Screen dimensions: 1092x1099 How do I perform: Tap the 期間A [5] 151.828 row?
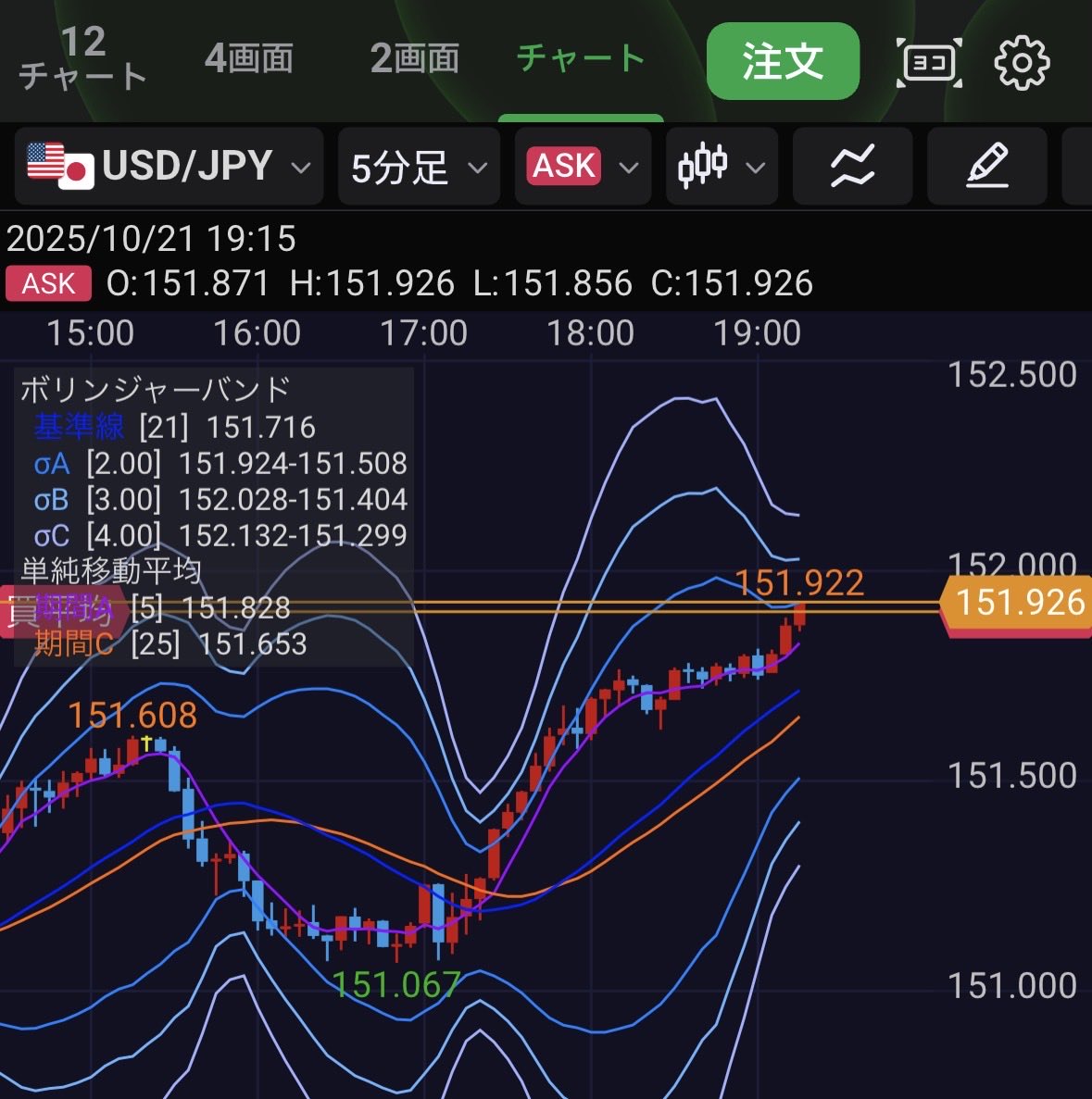[162, 608]
